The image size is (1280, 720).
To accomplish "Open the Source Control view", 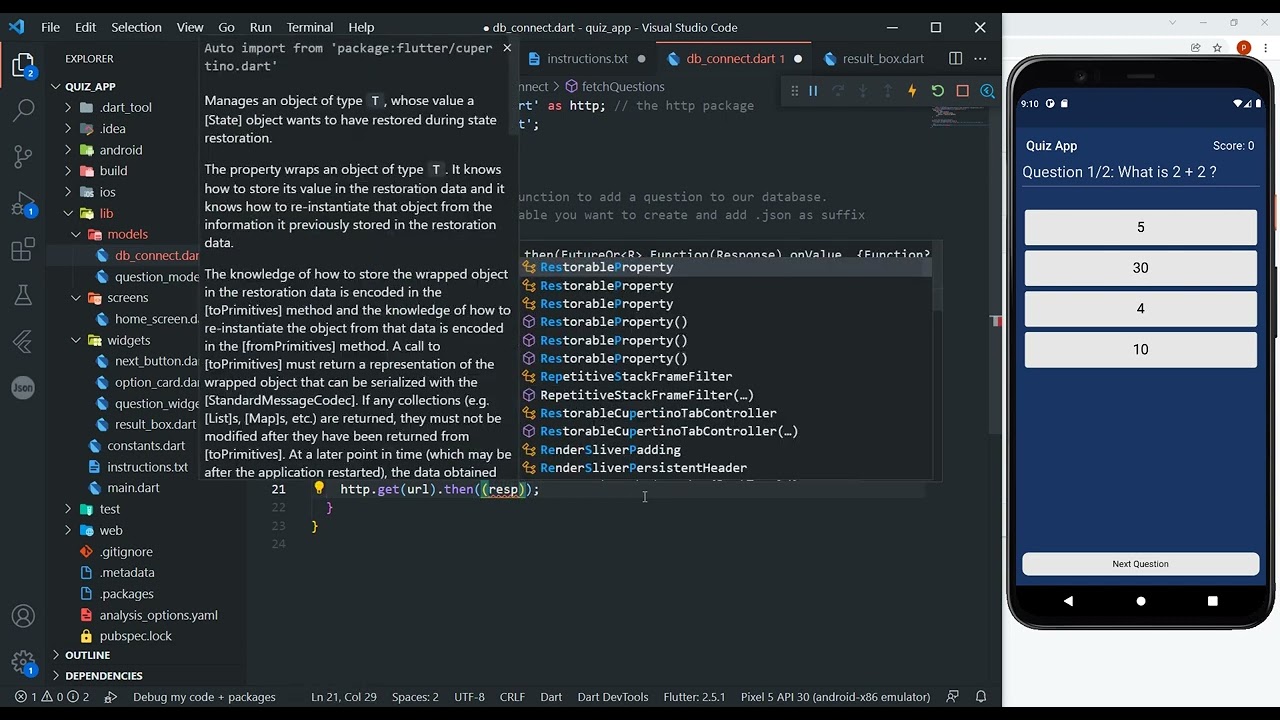I will [x=23, y=156].
